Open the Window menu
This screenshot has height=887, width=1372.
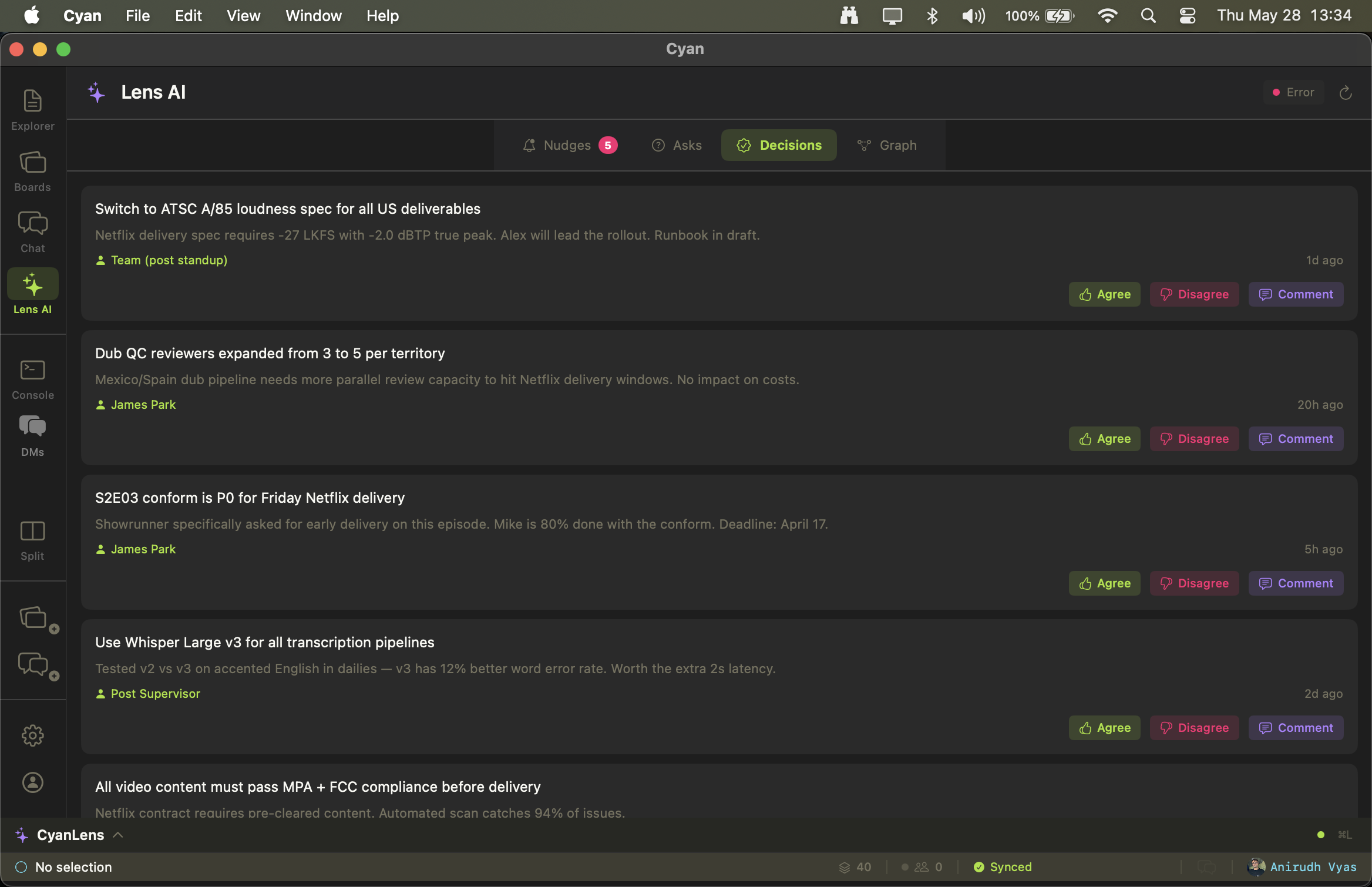[314, 16]
